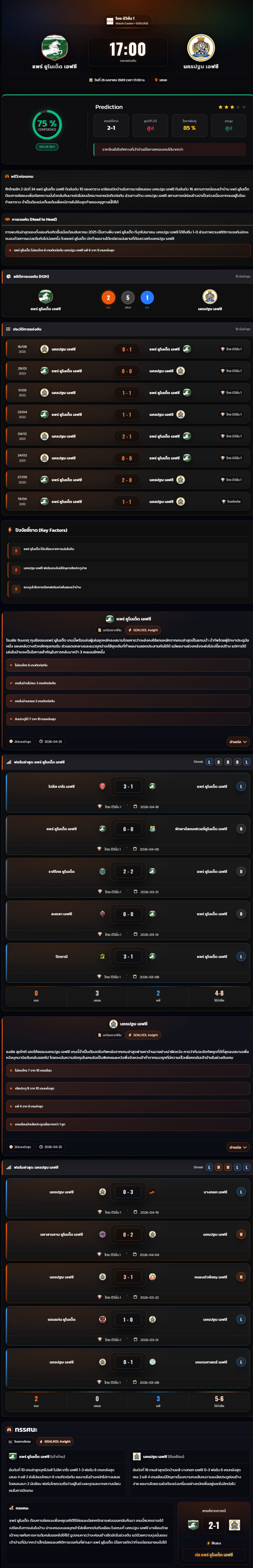Click the 75% confidence ring
The image size is (253, 1568).
[47, 124]
